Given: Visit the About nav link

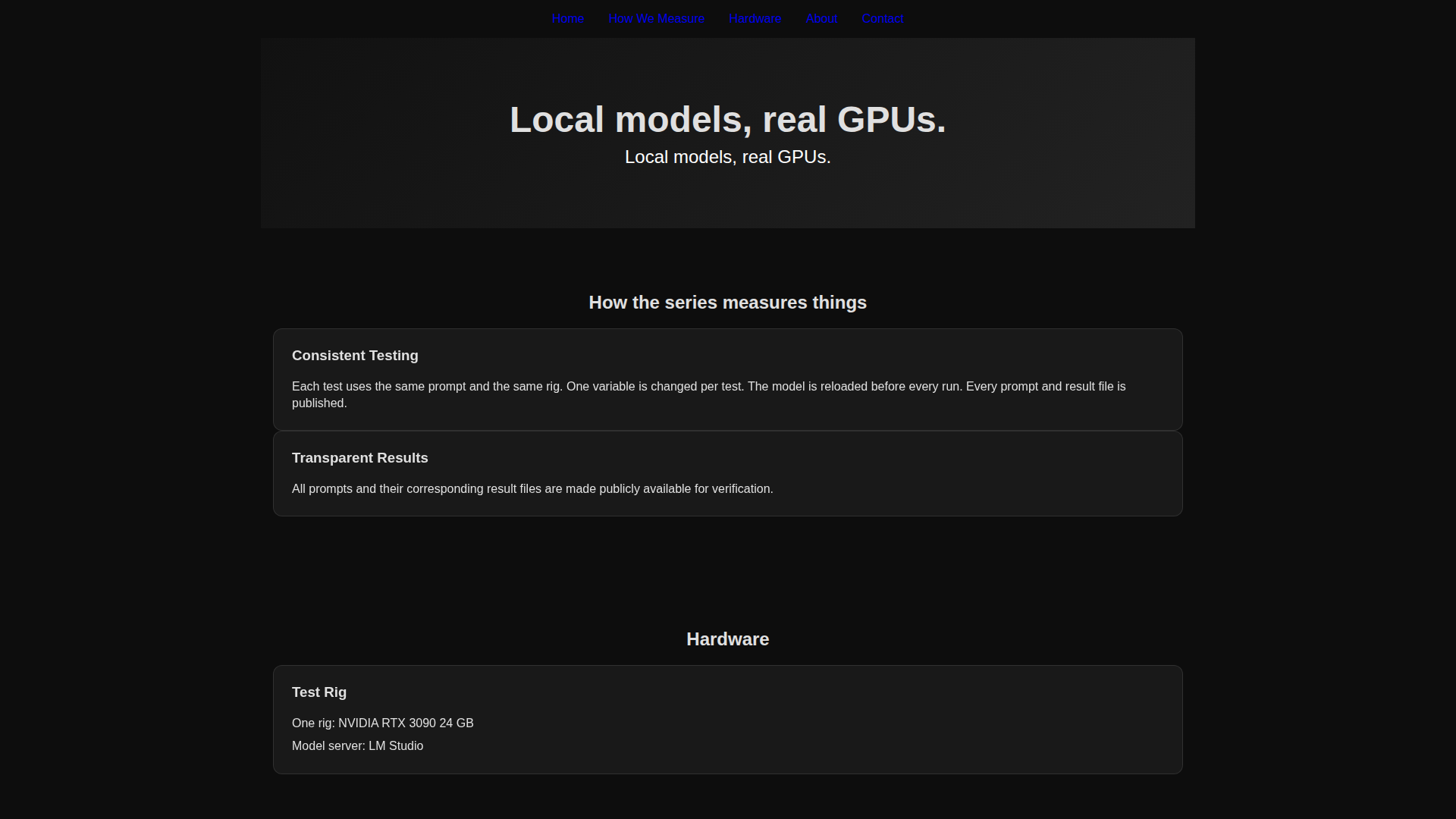Looking at the screenshot, I should pyautogui.click(x=821, y=19).
